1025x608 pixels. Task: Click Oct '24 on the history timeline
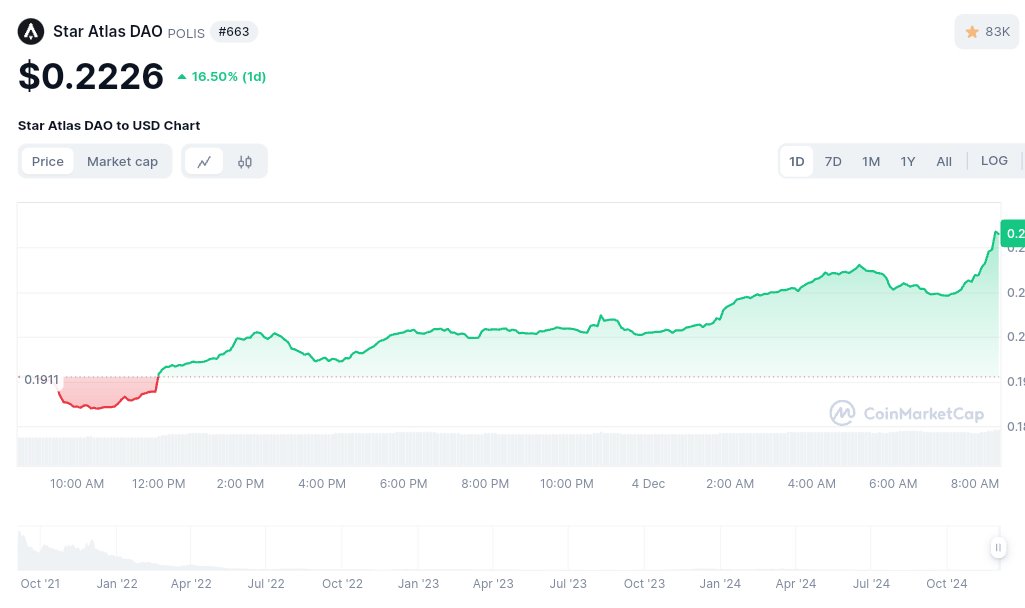pyautogui.click(x=947, y=584)
